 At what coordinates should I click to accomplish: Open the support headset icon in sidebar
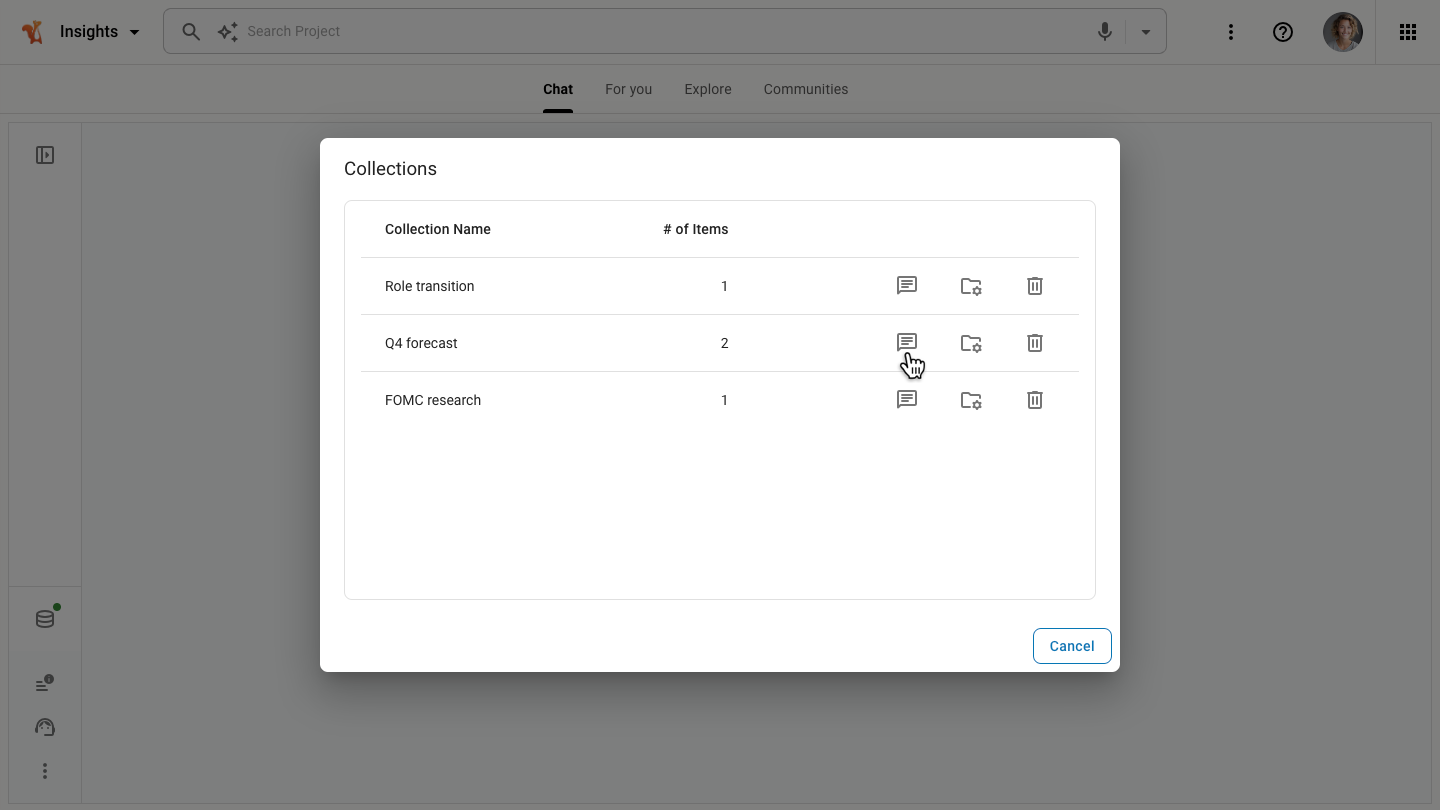pos(45,728)
